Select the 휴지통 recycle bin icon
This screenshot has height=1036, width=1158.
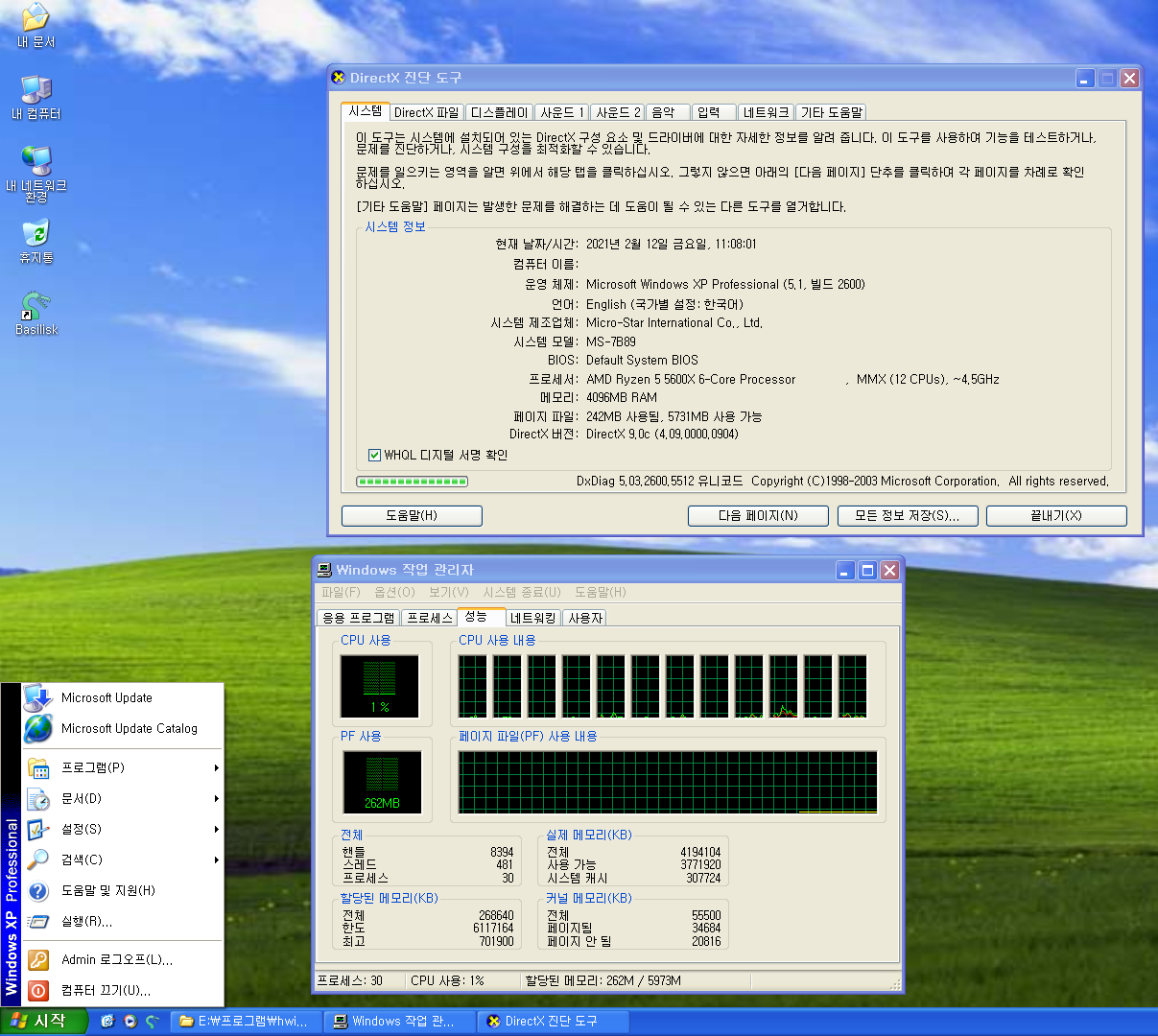[36, 242]
